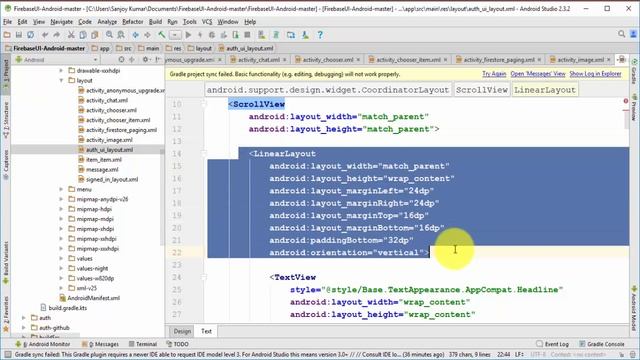640x360 pixels.
Task: Open the Gradle Console
Action: tap(602, 344)
